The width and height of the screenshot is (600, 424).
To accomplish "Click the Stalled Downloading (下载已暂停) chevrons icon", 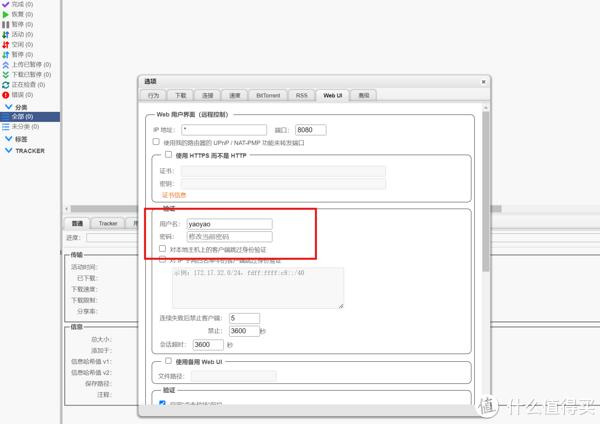I will [5, 75].
